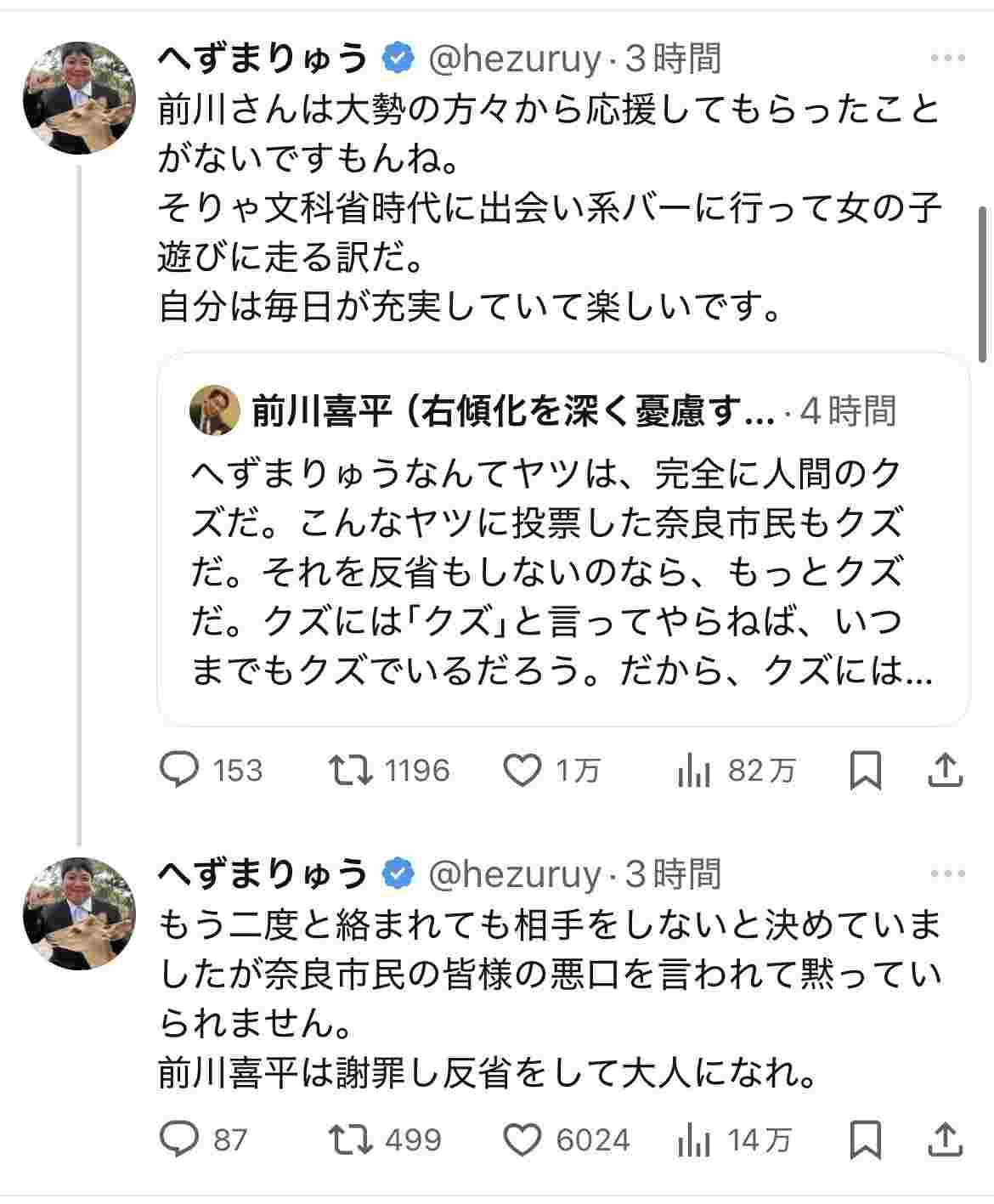
Task: Share the first tweet
Action: (945, 770)
